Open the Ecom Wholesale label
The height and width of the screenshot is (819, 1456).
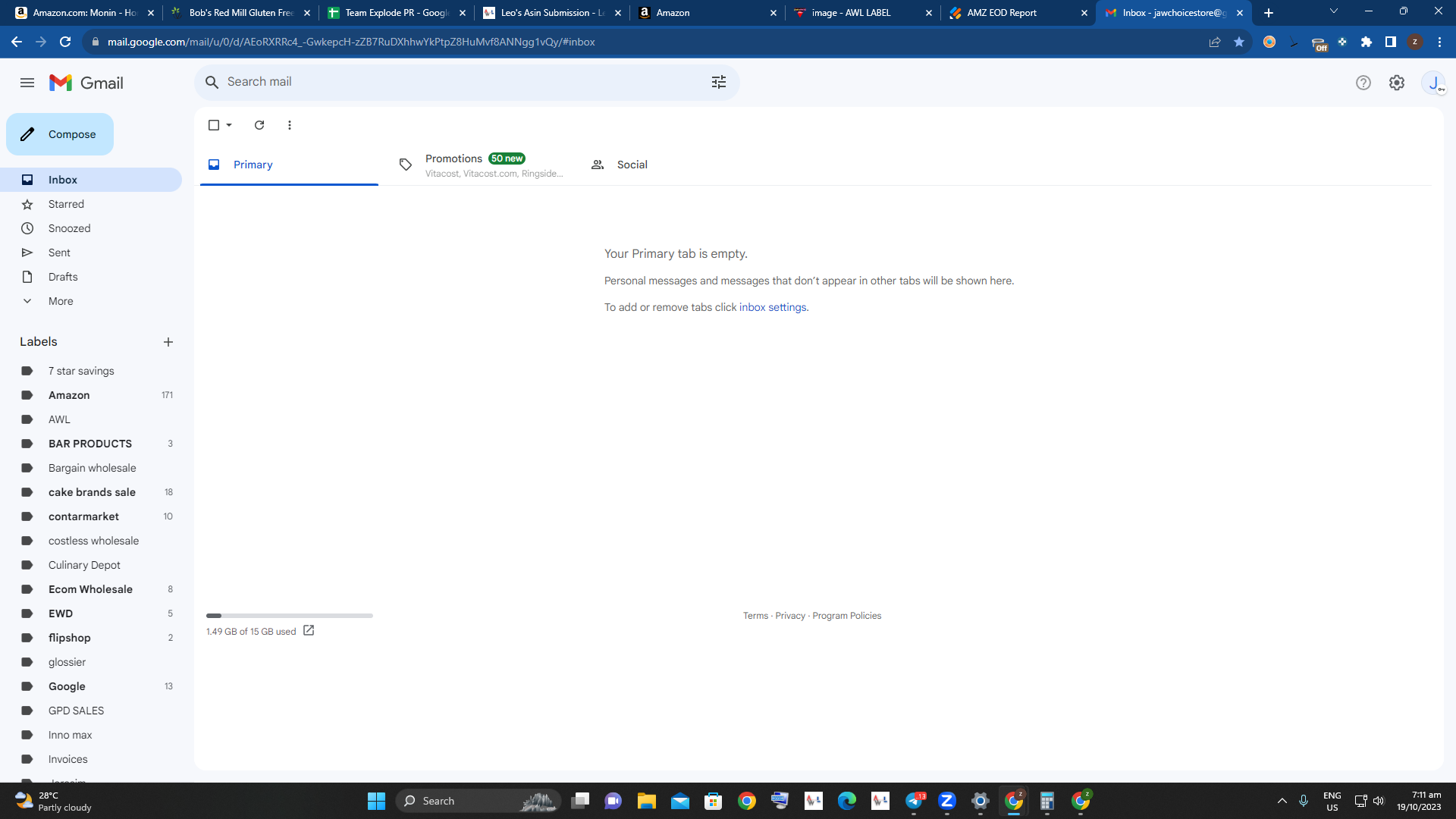tap(91, 589)
